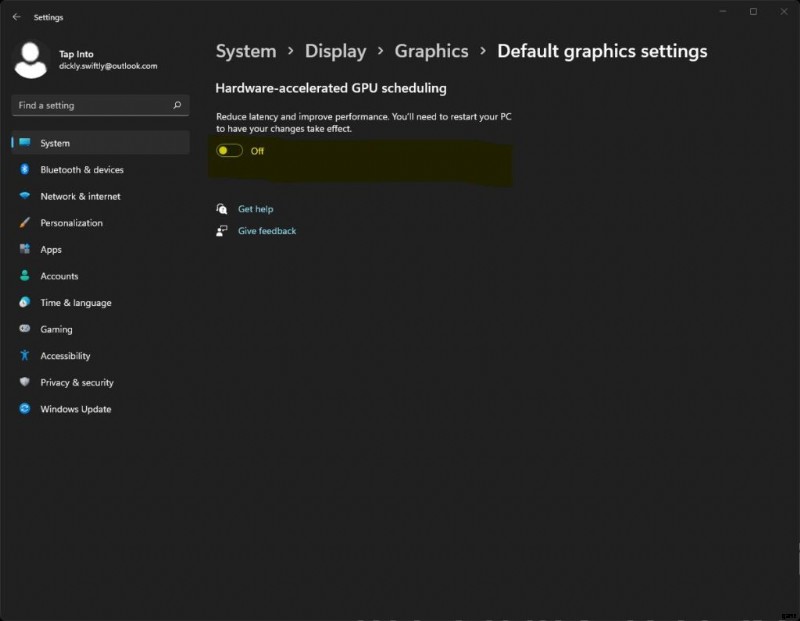The width and height of the screenshot is (800, 621).
Task: Click the back arrow in Settings title bar
Action: pyautogui.click(x=16, y=17)
